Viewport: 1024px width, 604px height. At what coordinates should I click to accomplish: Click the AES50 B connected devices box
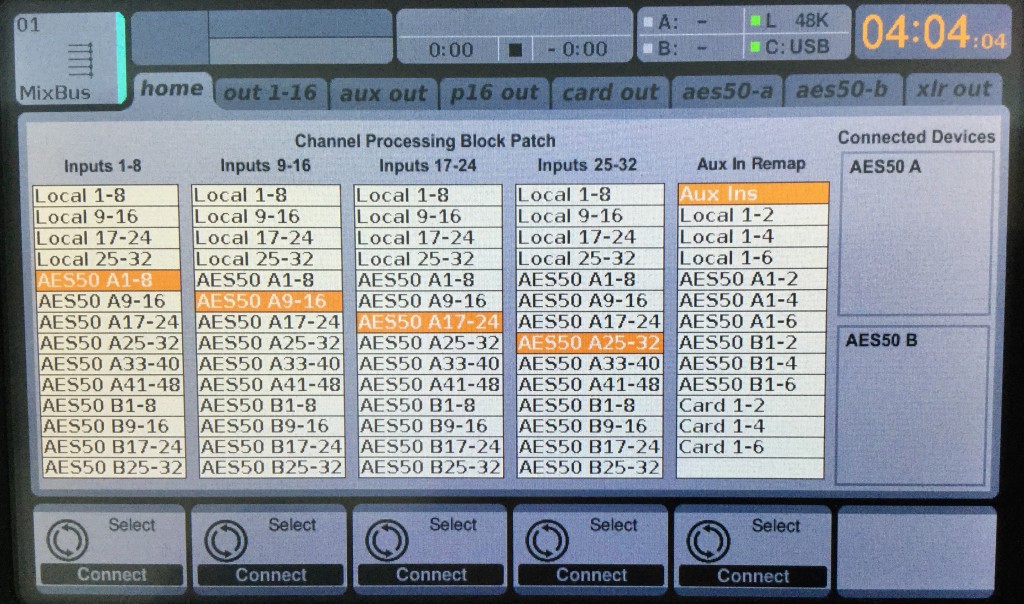912,405
